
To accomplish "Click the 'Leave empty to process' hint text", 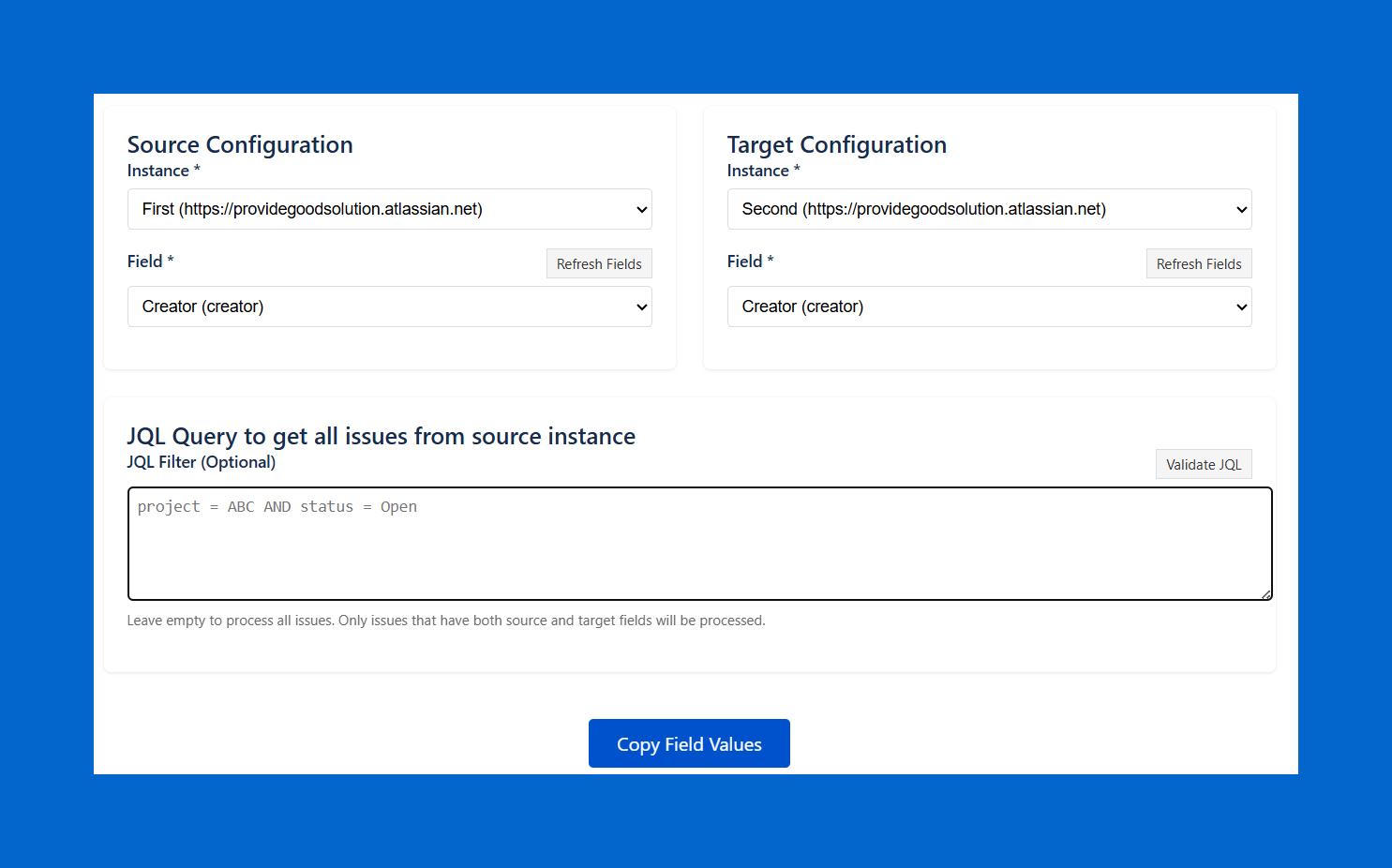I will pos(446,621).
